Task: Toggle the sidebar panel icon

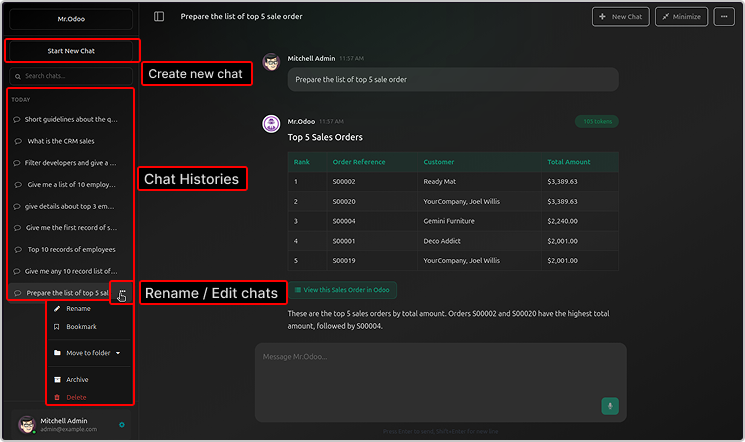Action: [159, 17]
